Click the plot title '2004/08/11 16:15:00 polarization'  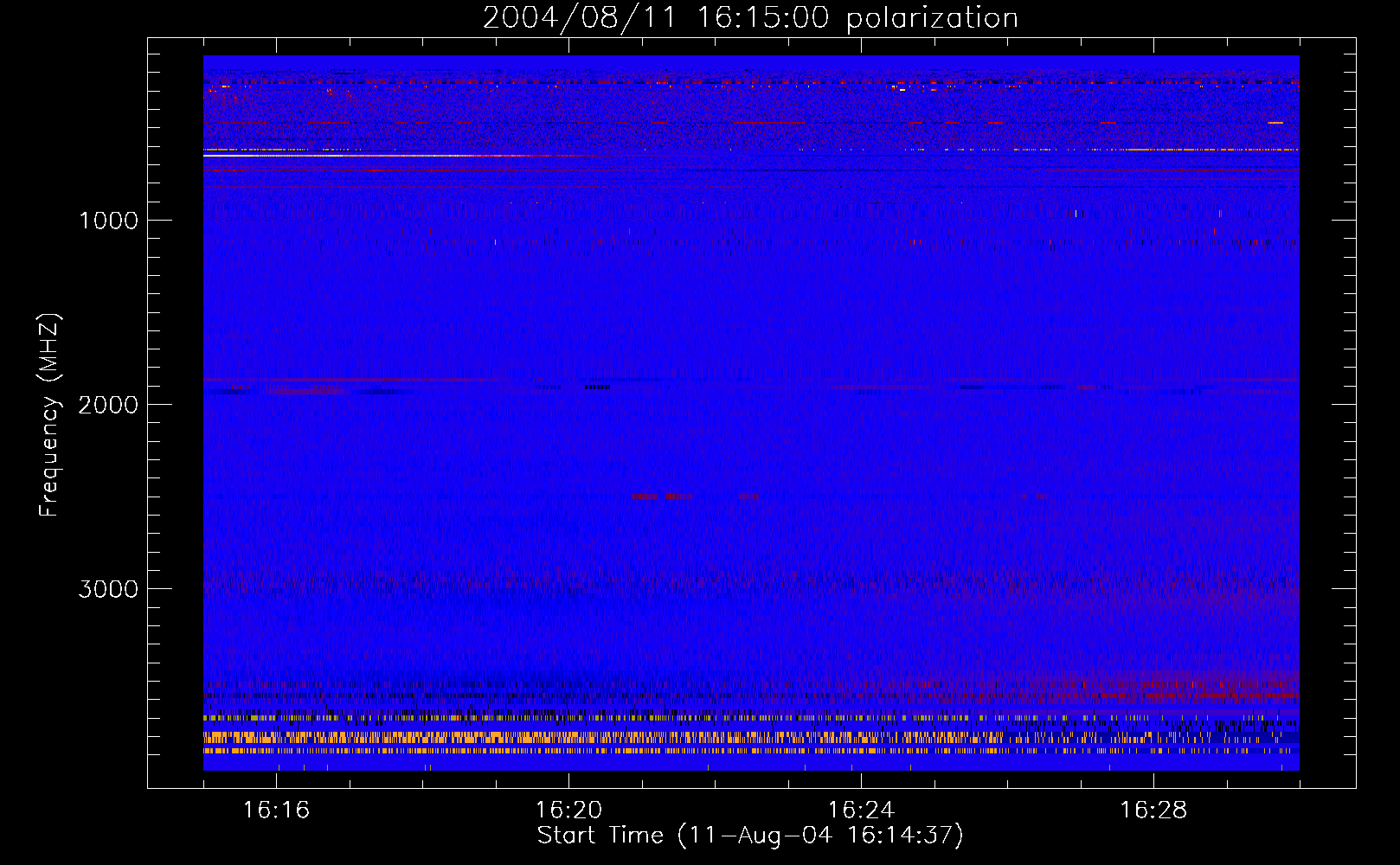[750, 18]
